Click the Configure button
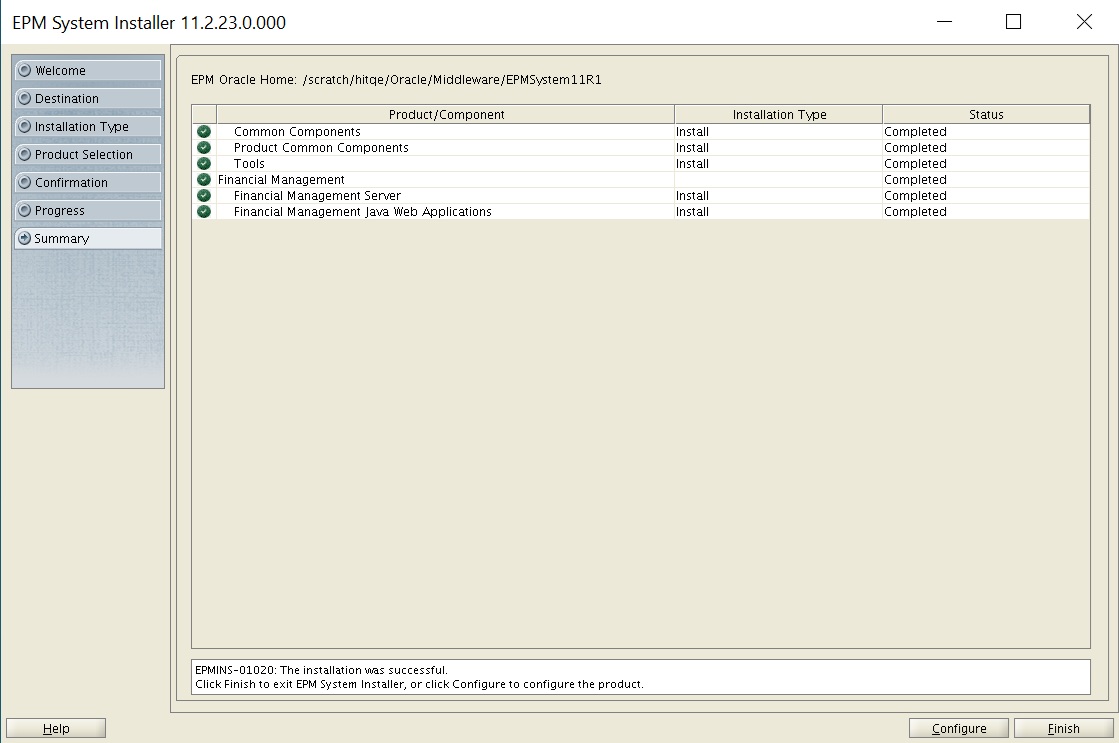The height and width of the screenshot is (743, 1119). click(958, 728)
